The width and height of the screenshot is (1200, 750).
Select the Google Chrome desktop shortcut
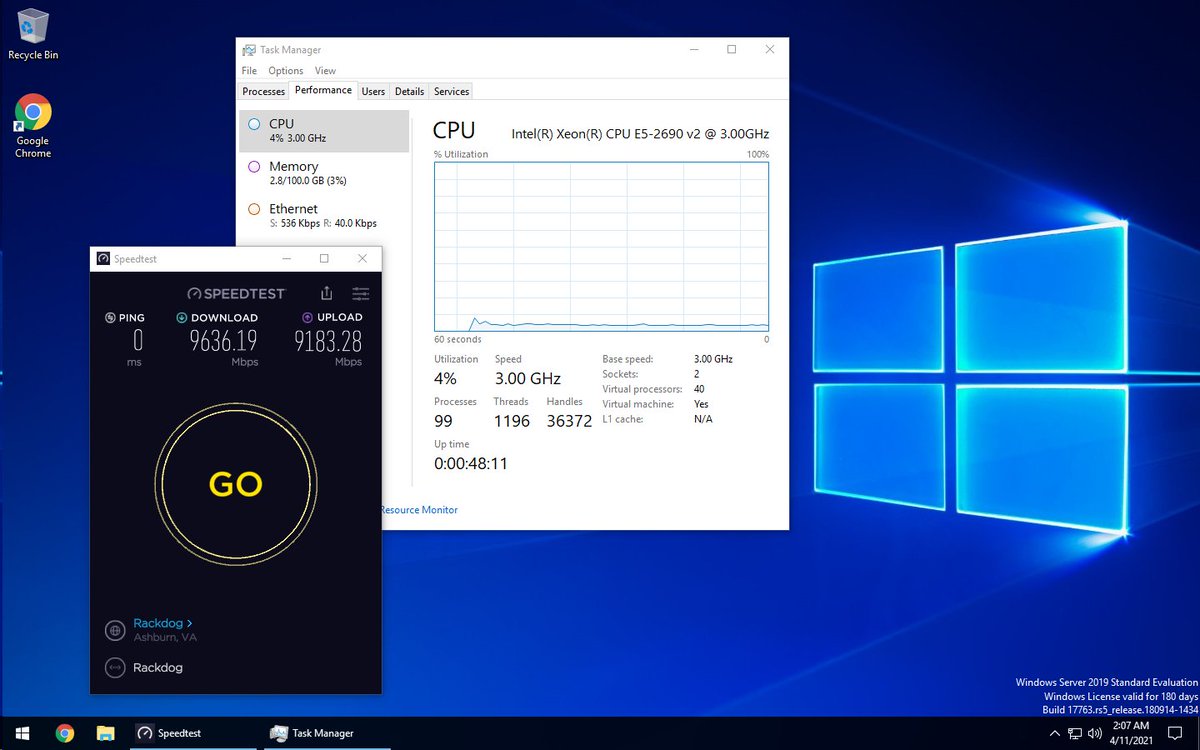point(33,126)
